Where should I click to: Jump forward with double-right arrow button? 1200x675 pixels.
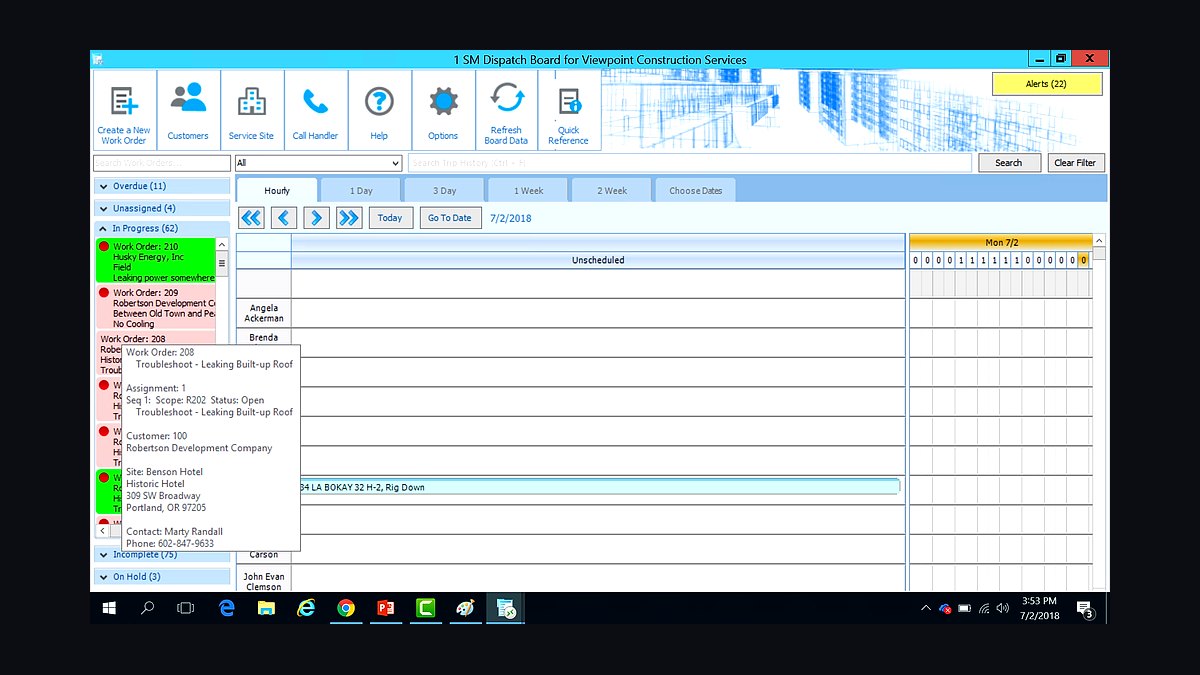348,218
